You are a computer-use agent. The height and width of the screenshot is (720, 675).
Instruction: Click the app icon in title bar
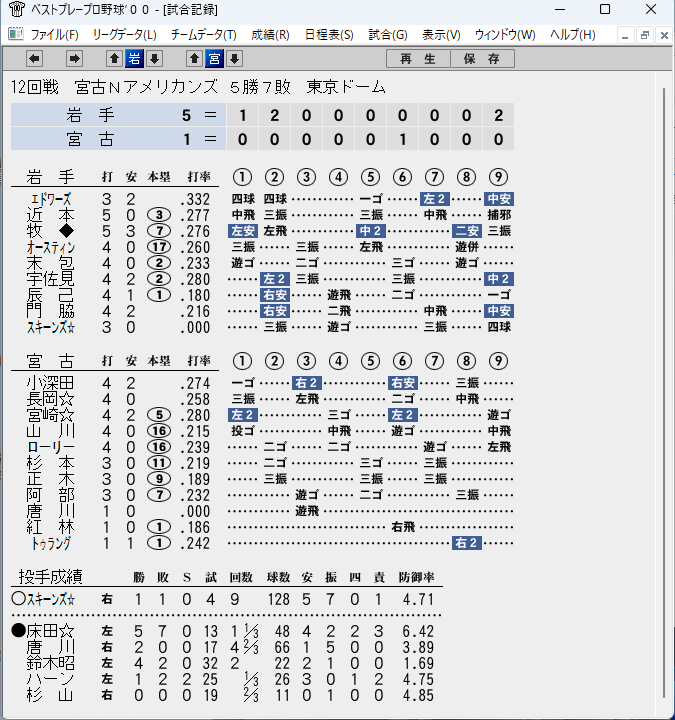pos(17,9)
